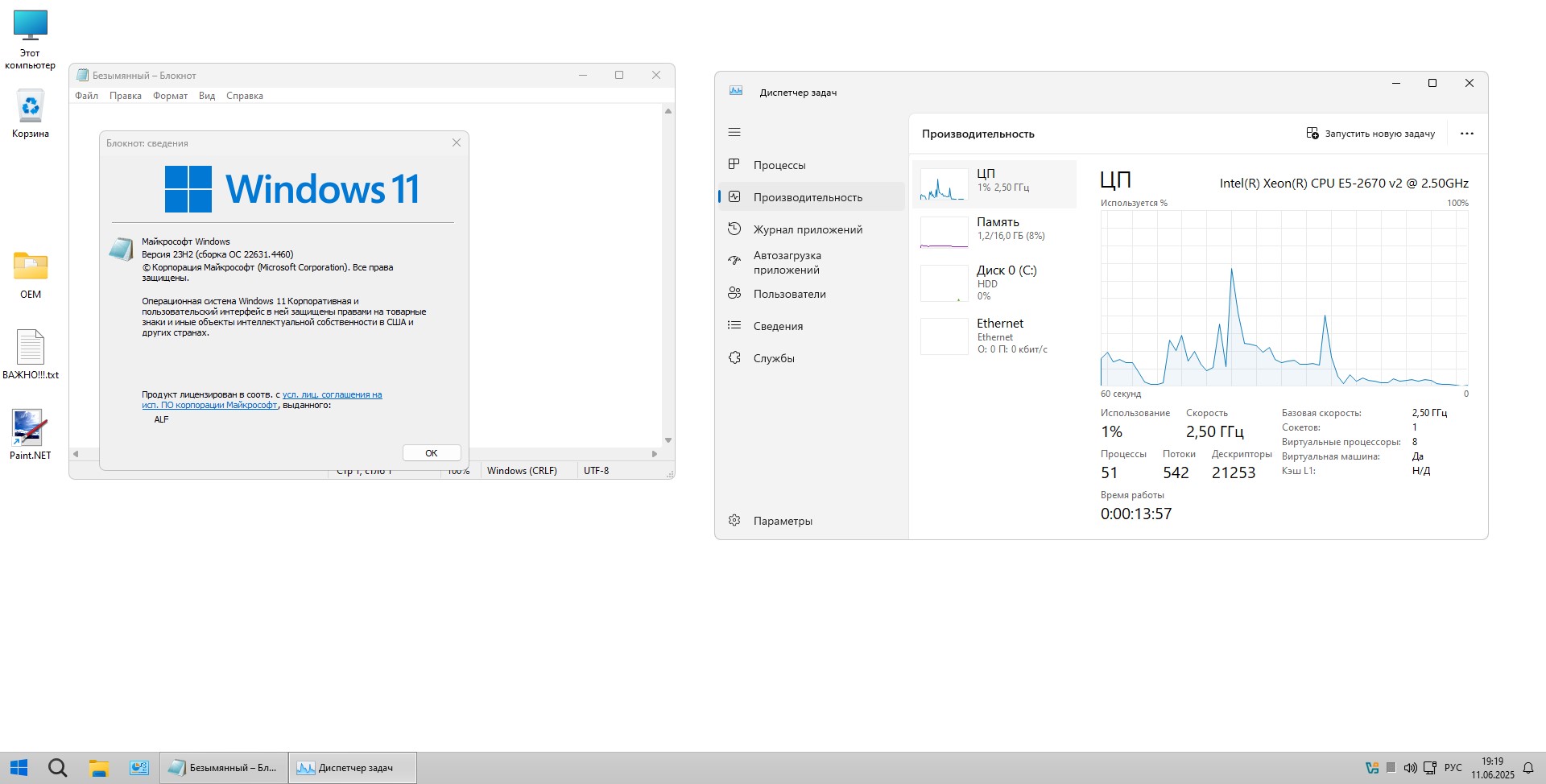Click Windows (CRLF) status bar entry
This screenshot has width=1546, height=784.
point(522,471)
